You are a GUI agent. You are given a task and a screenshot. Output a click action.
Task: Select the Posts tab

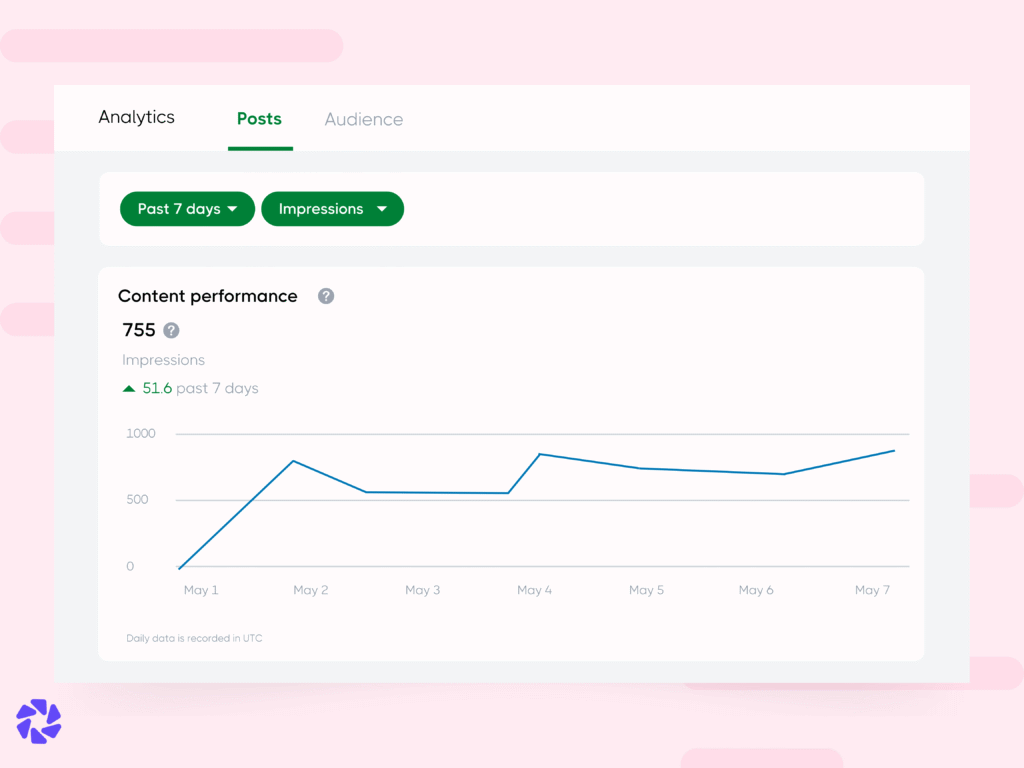[259, 119]
